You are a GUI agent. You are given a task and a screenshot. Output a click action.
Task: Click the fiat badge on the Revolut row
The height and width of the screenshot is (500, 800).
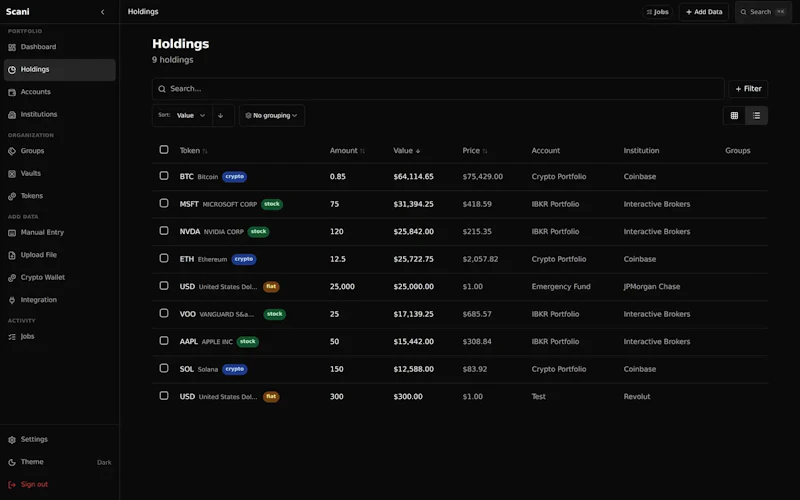[271, 397]
